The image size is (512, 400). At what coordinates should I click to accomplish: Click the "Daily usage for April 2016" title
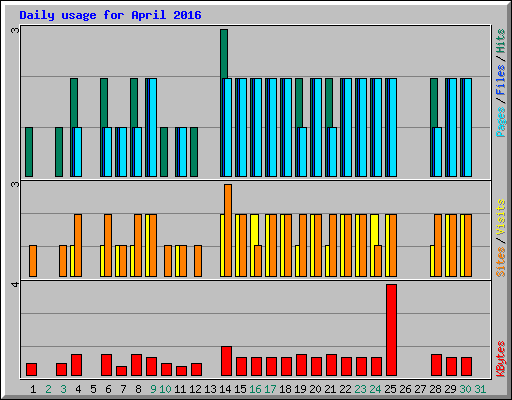pos(110,15)
